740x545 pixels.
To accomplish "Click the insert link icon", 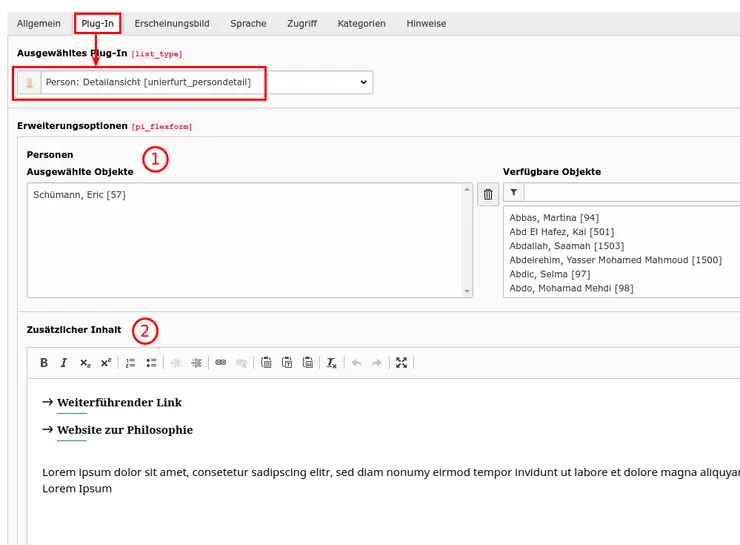I will (x=221, y=363).
